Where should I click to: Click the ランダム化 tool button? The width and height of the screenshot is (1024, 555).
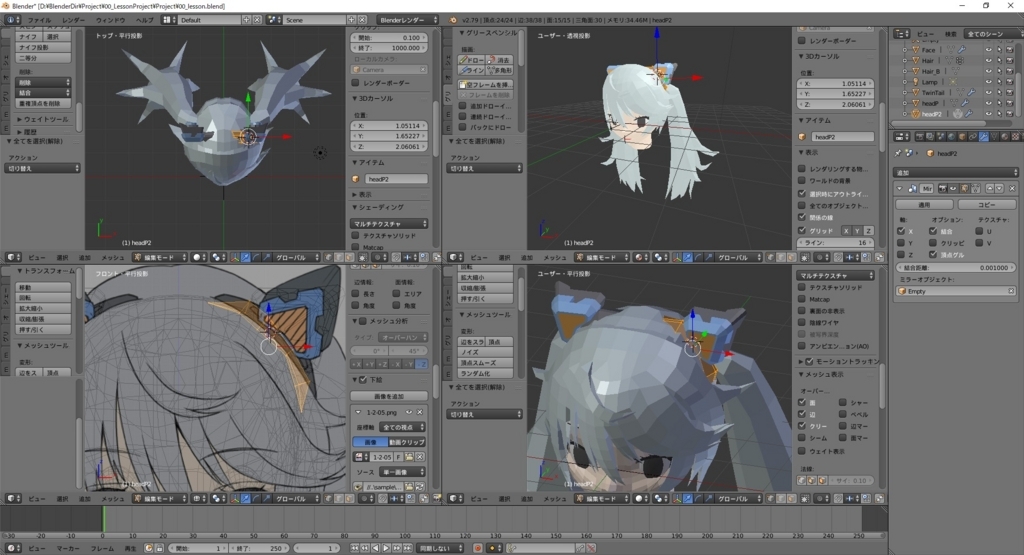click(x=485, y=373)
